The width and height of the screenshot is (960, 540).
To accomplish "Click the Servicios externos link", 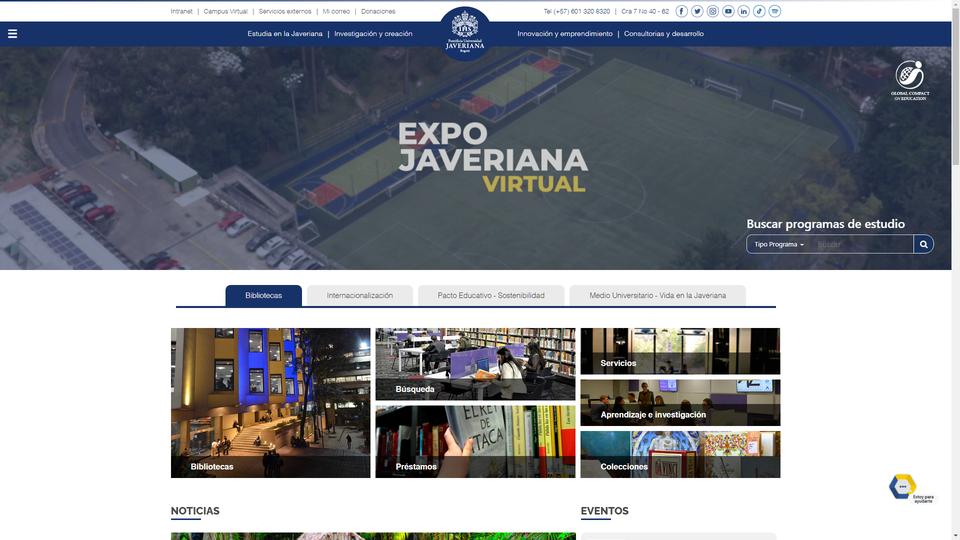I will [x=285, y=11].
